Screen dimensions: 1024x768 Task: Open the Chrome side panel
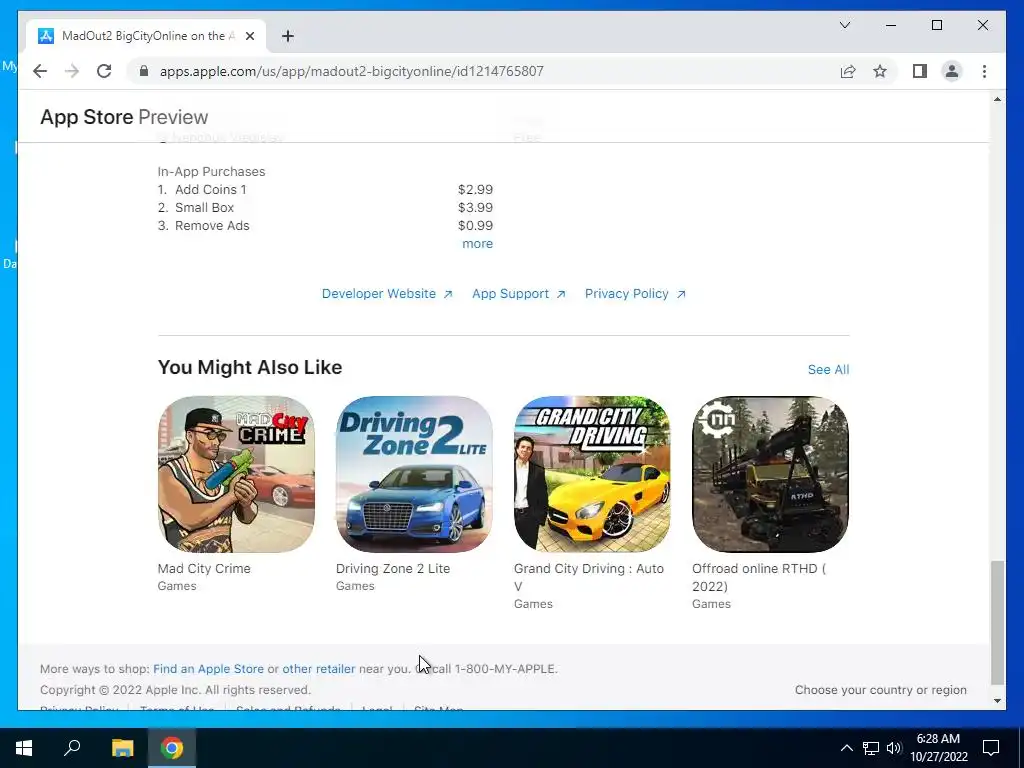click(920, 71)
